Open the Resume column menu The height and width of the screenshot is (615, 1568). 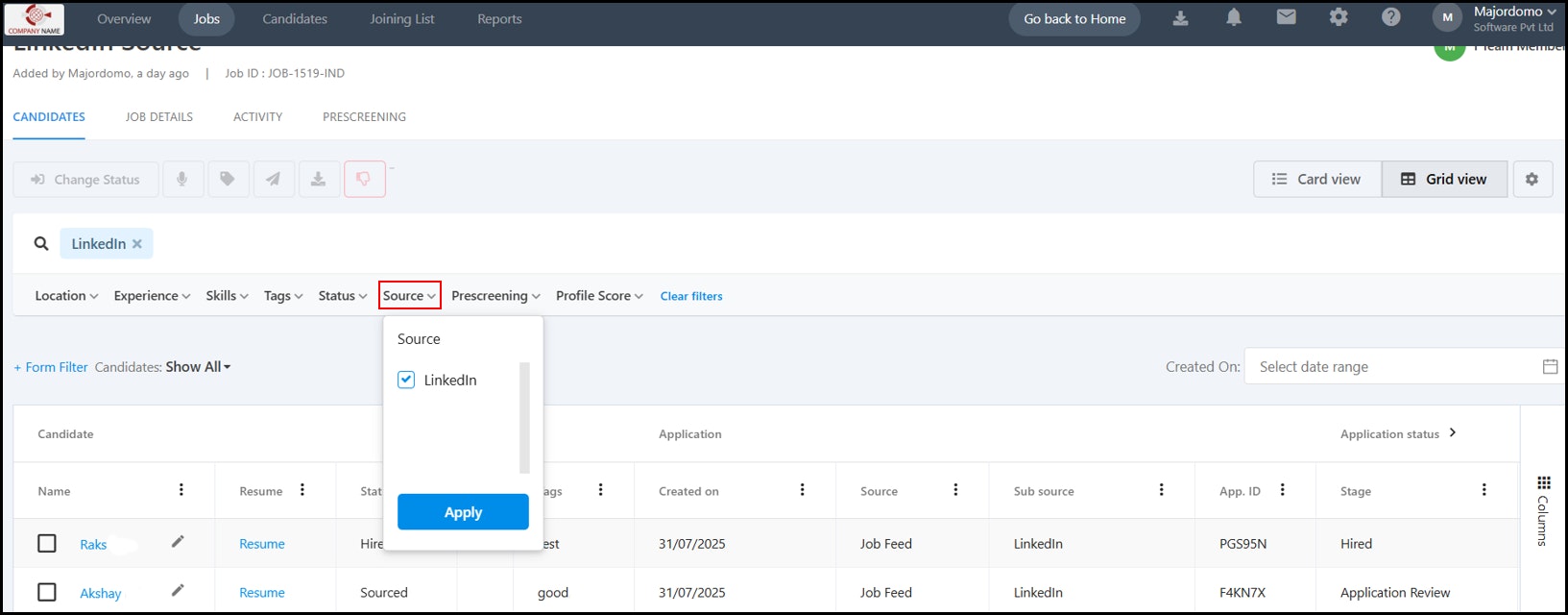tap(302, 490)
